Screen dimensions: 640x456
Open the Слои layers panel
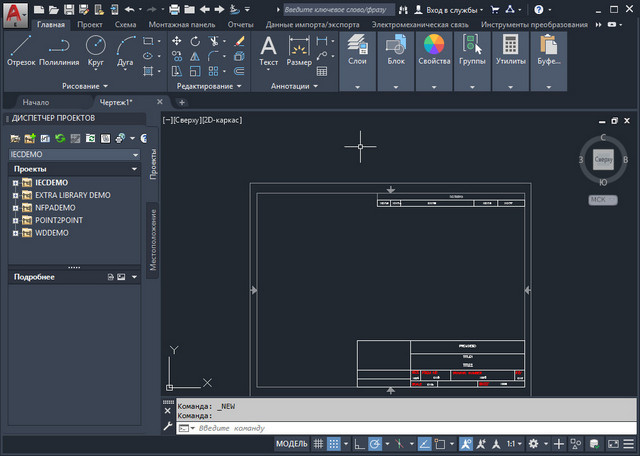point(357,51)
